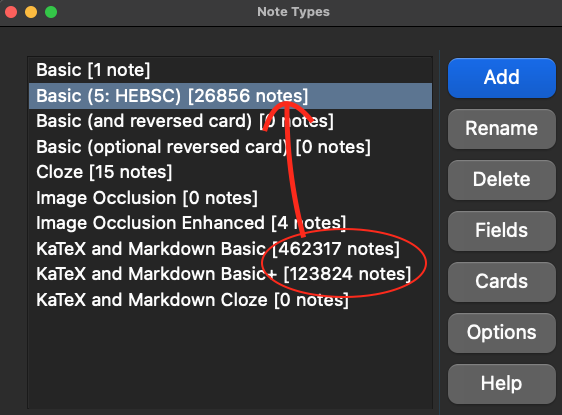Choose Basic (optional reversed card) entry
This screenshot has height=415, width=562.
click(230, 147)
